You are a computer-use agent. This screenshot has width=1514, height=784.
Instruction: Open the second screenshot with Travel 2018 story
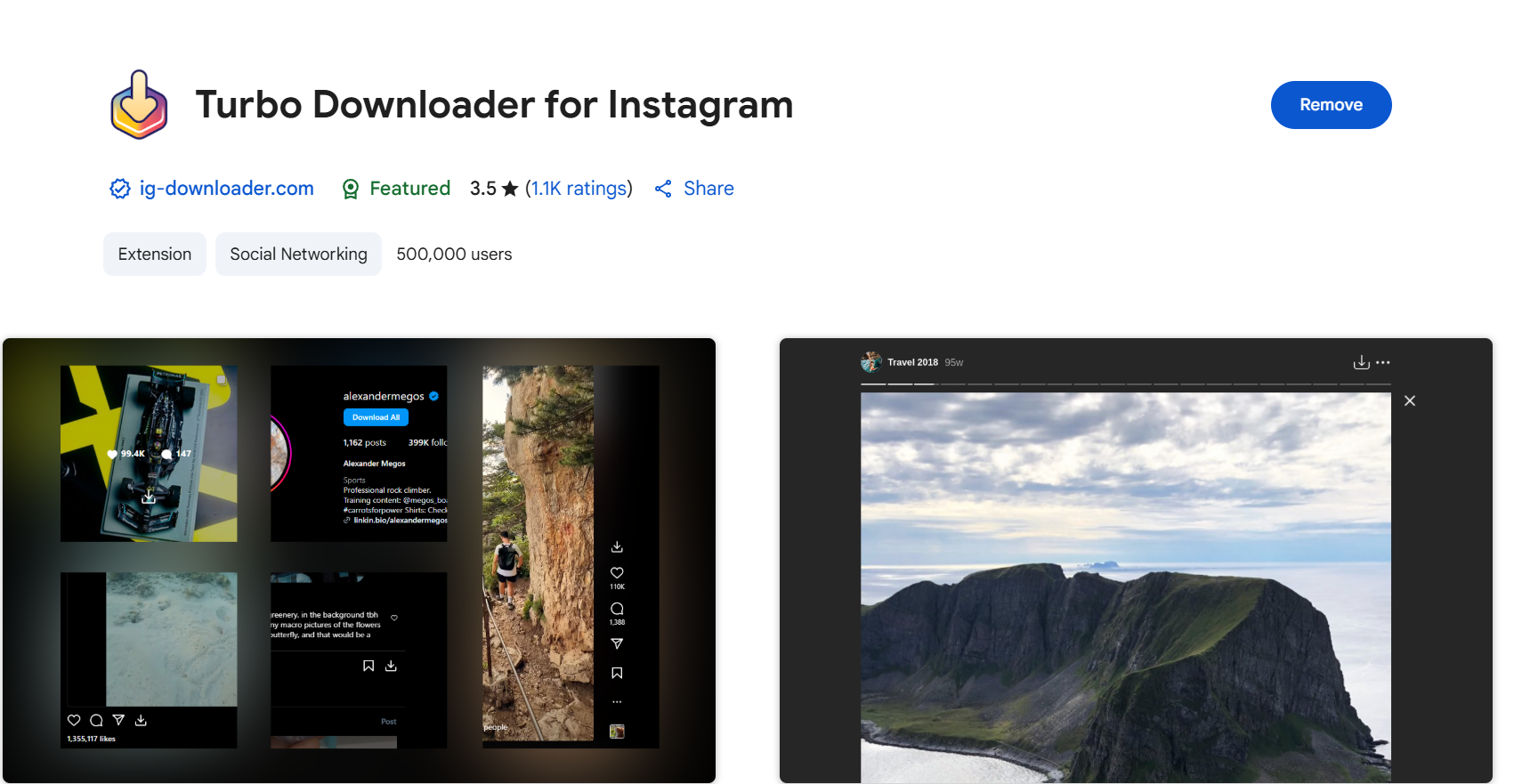1136,561
